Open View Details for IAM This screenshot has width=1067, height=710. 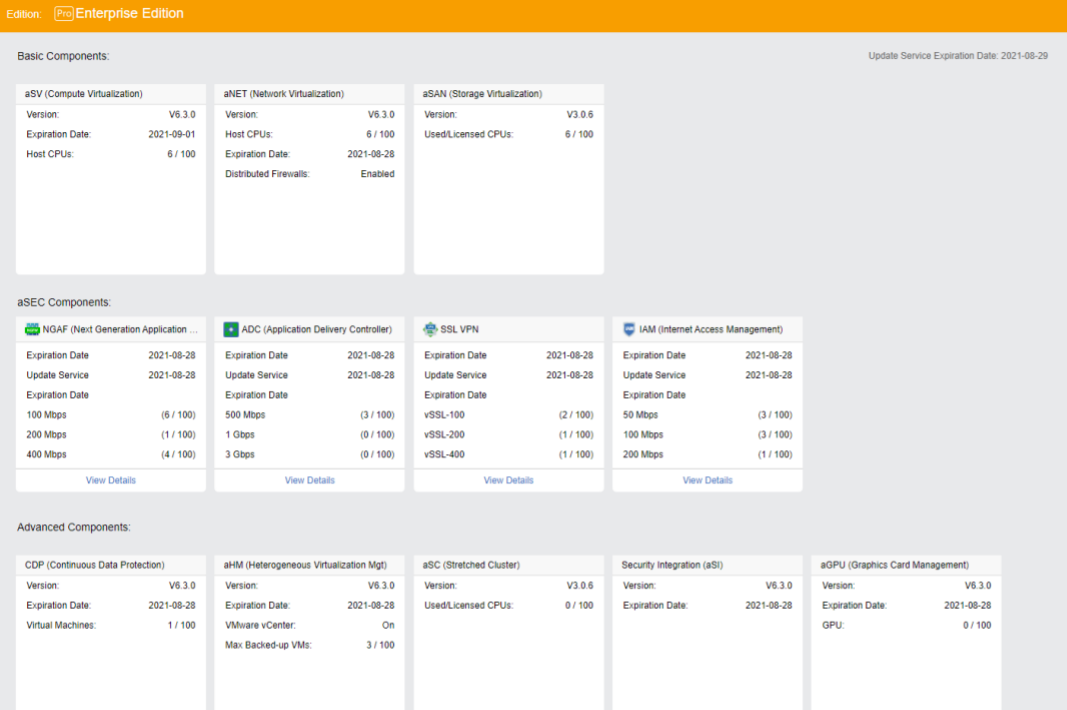tap(707, 480)
